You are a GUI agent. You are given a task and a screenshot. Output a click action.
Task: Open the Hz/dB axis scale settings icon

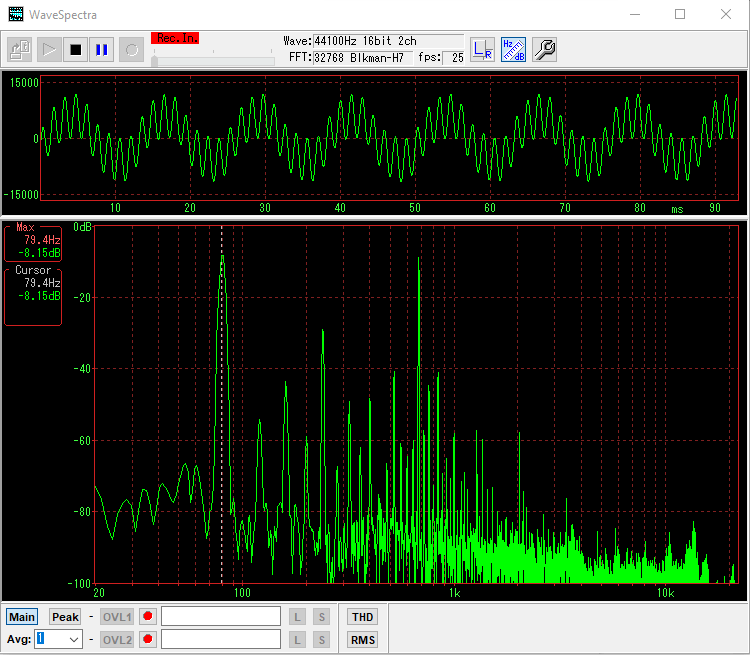(513, 49)
